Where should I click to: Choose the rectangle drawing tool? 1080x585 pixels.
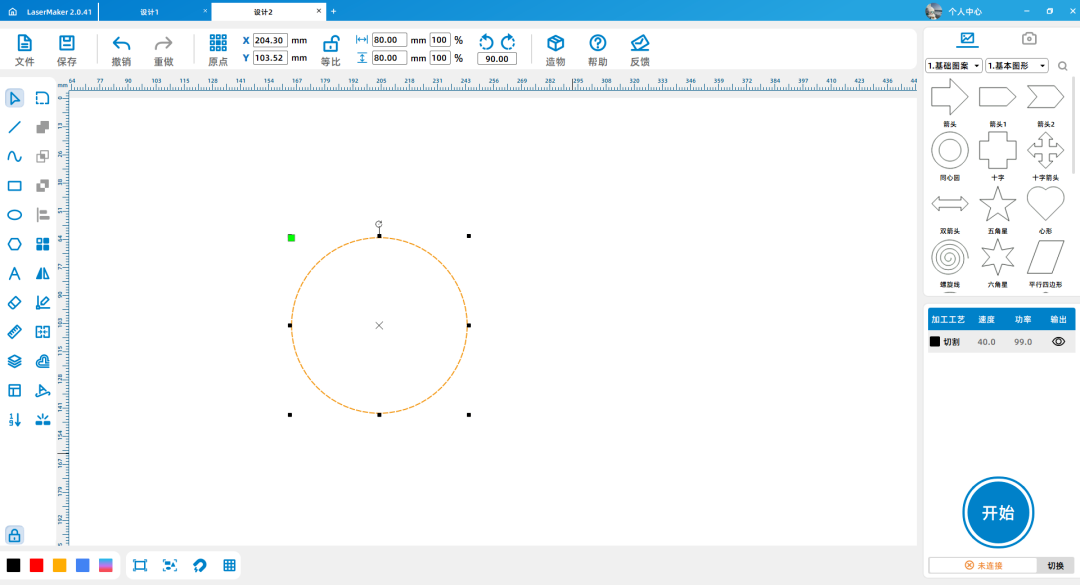pos(15,185)
